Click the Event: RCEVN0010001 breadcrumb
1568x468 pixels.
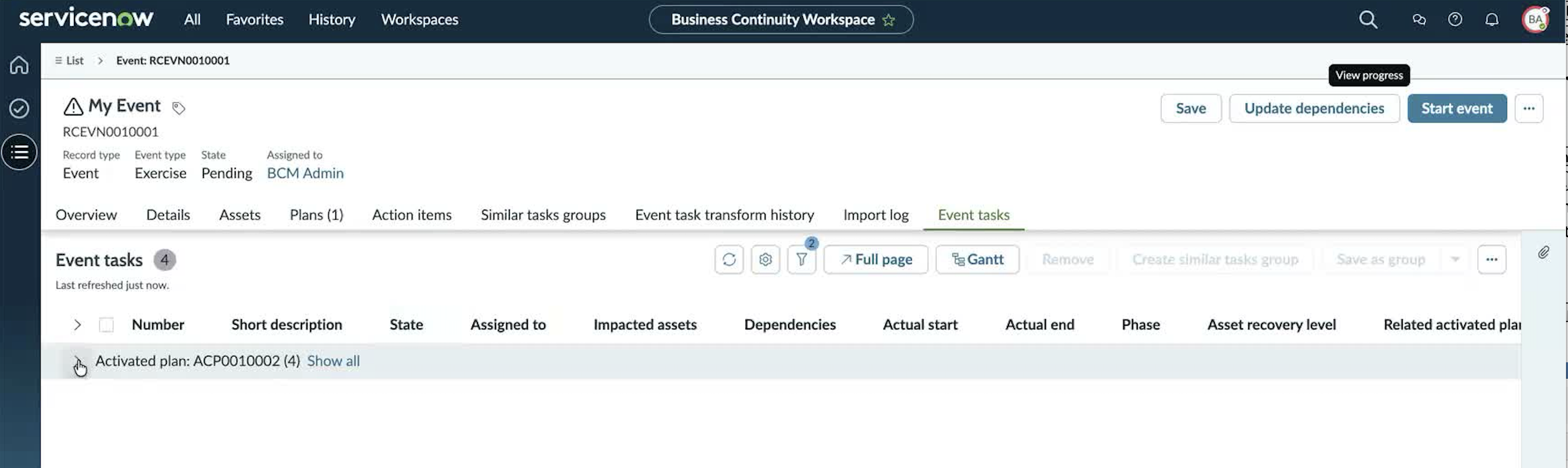173,60
